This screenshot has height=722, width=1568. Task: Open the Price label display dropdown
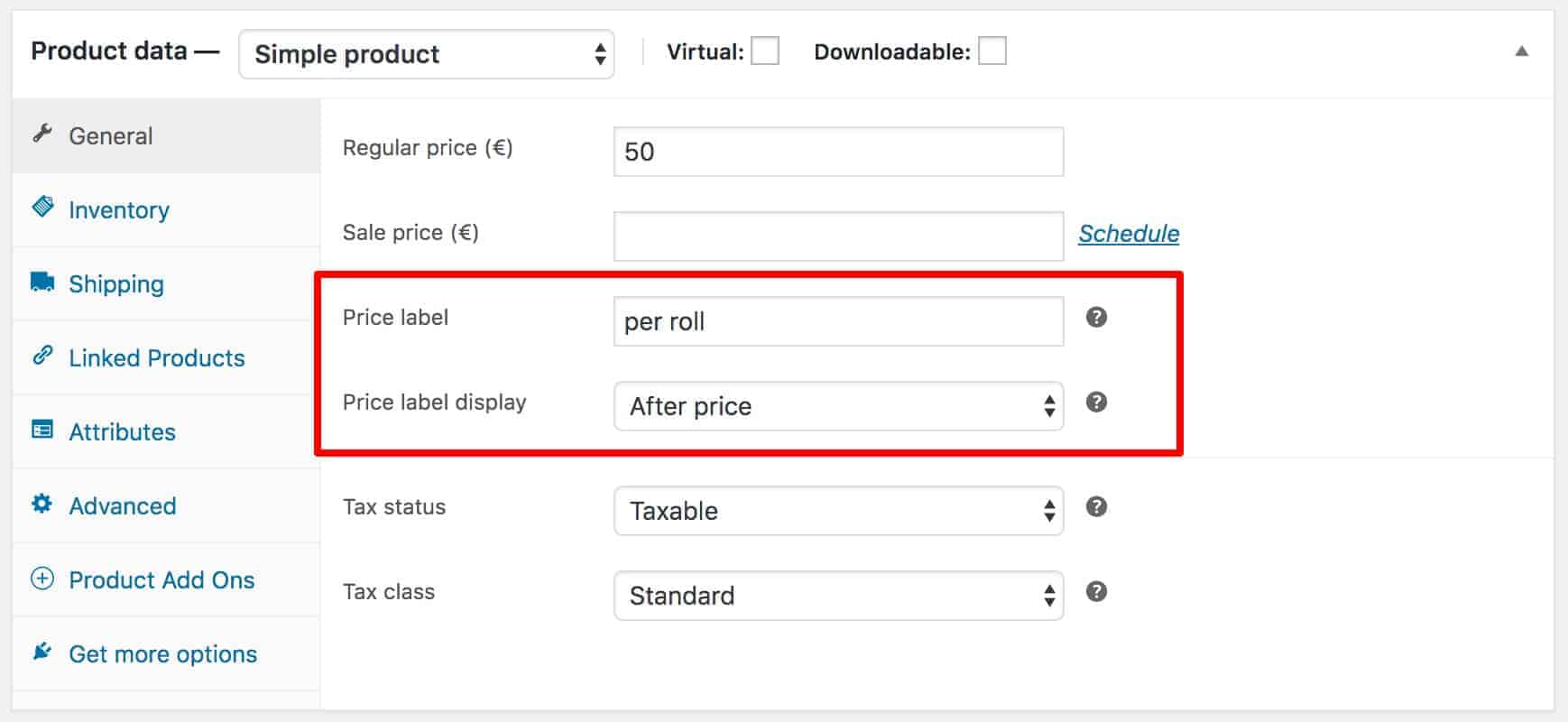(839, 406)
